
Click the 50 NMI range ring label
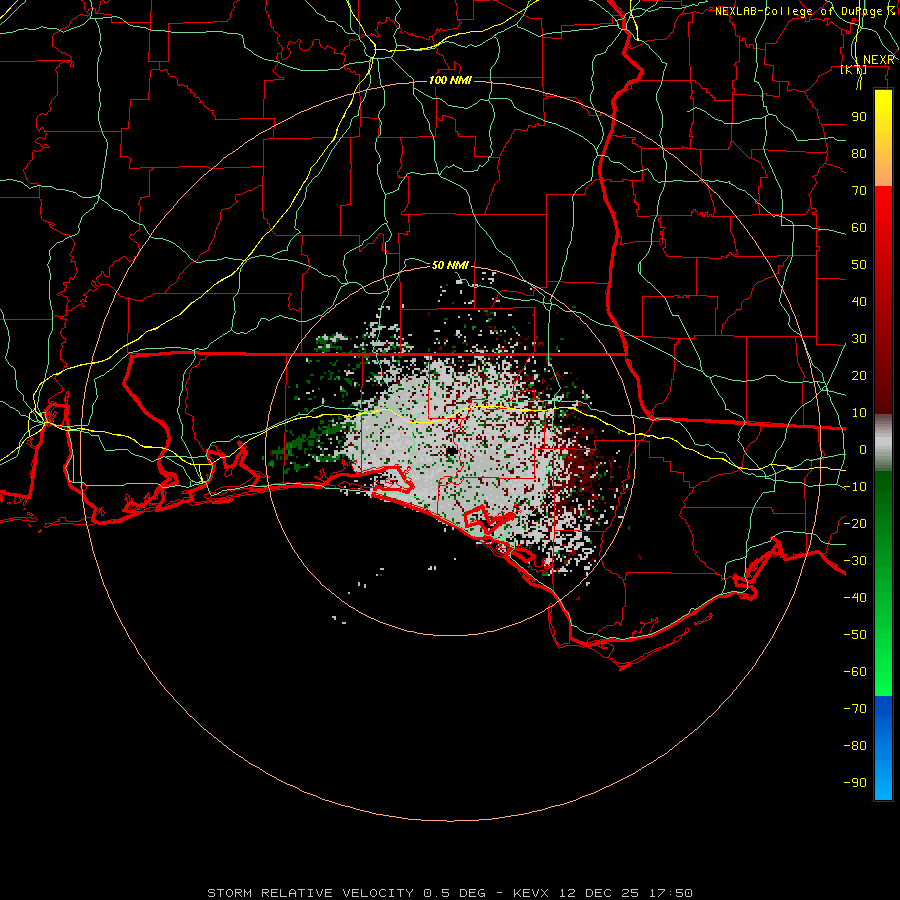pyautogui.click(x=450, y=265)
